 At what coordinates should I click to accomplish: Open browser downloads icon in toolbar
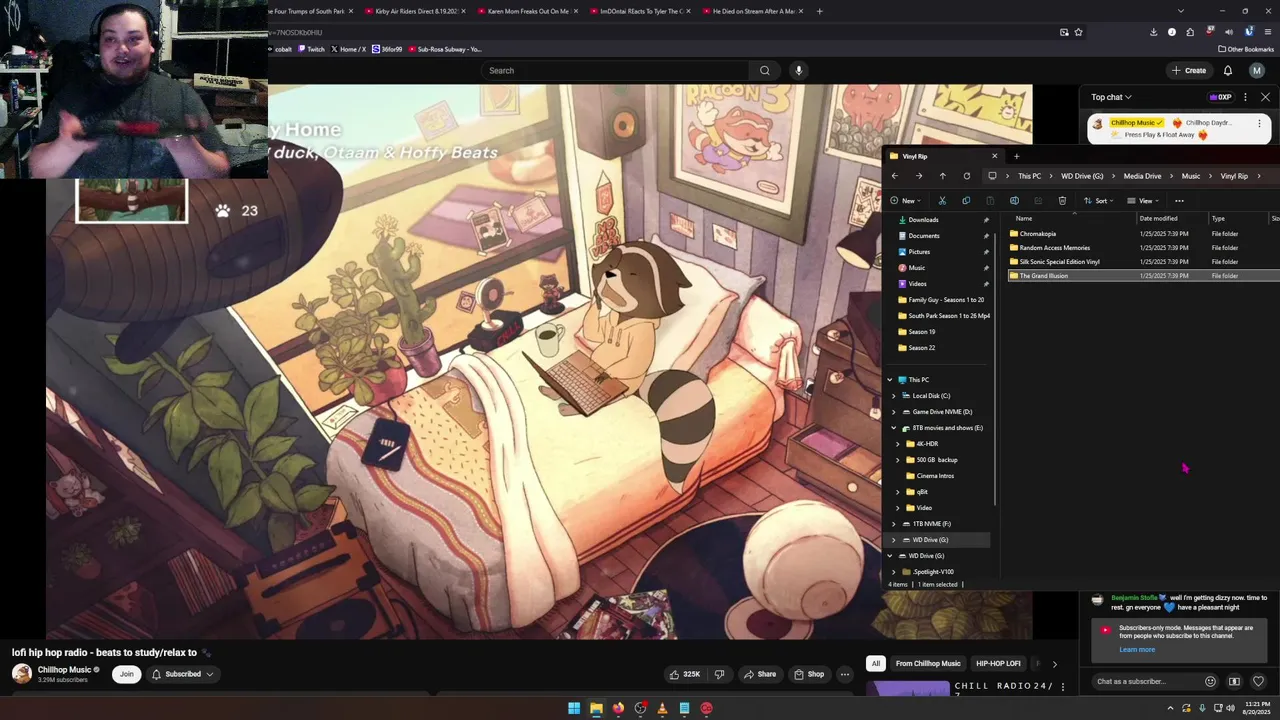pos(1153,32)
